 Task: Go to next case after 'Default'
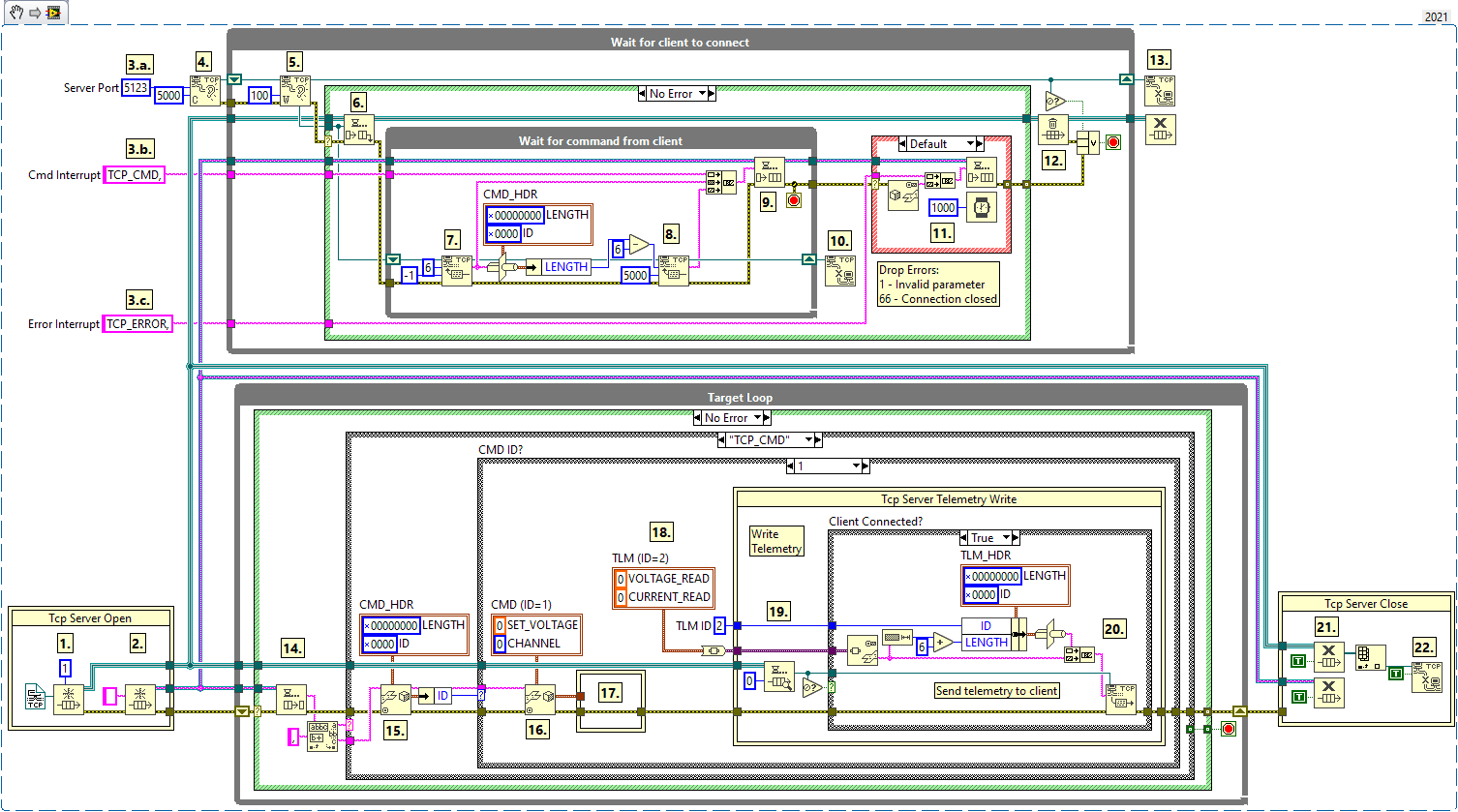(978, 144)
